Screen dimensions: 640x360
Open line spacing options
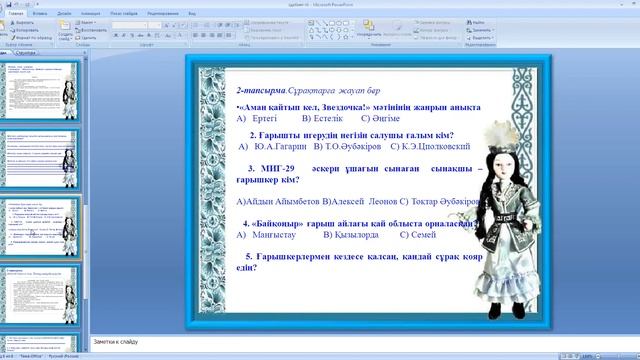tap(237, 25)
